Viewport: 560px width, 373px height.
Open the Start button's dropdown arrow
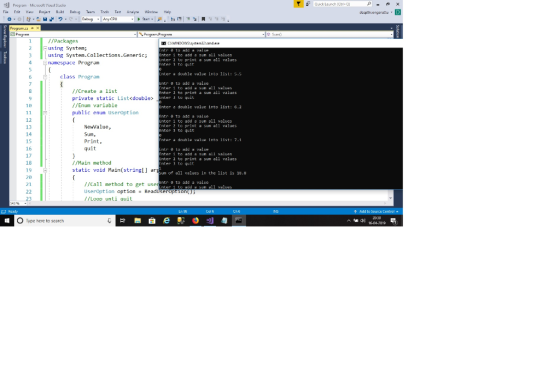[x=152, y=19]
